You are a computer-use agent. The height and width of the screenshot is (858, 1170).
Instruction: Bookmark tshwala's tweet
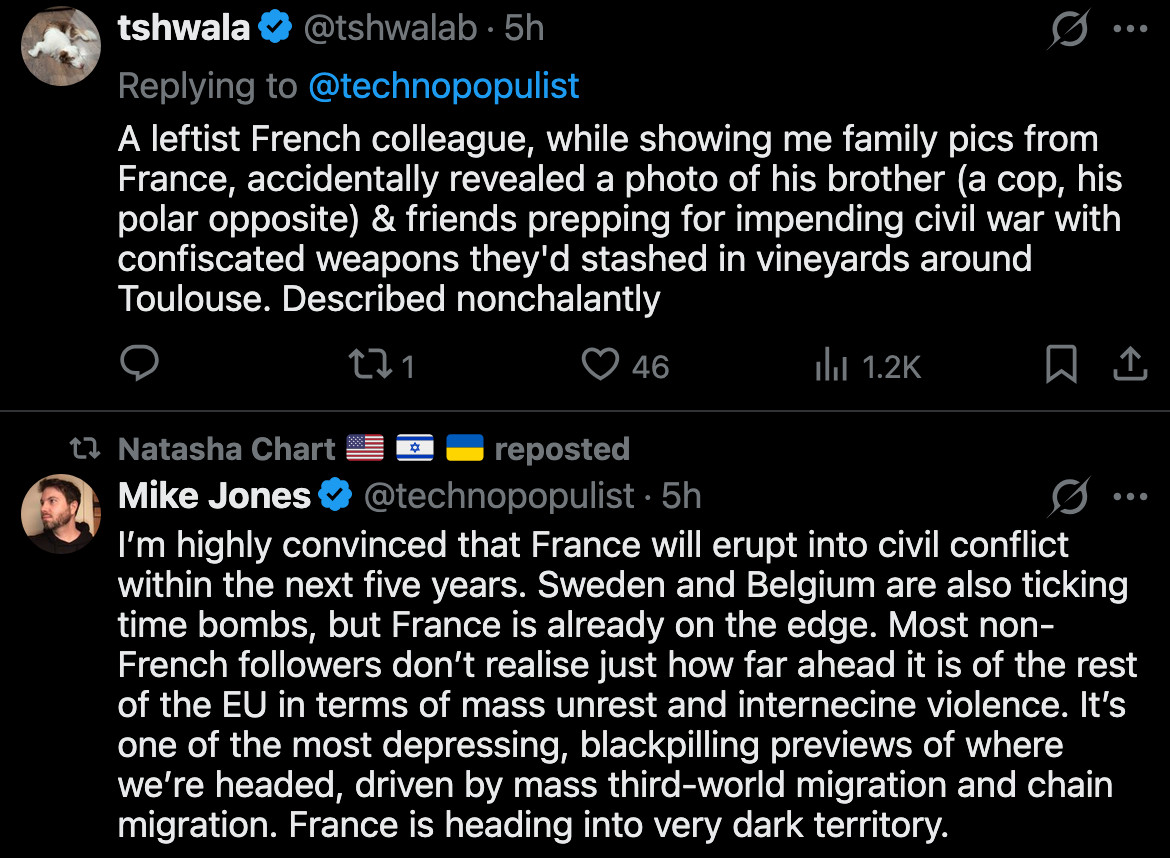pos(1060,365)
